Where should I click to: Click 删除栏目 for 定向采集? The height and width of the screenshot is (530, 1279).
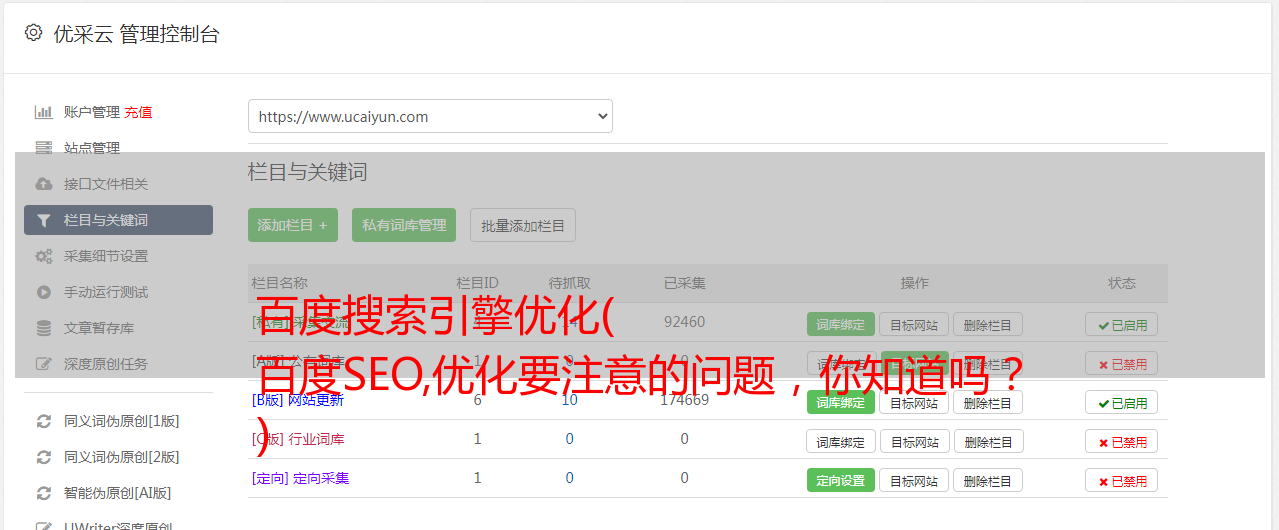987,480
